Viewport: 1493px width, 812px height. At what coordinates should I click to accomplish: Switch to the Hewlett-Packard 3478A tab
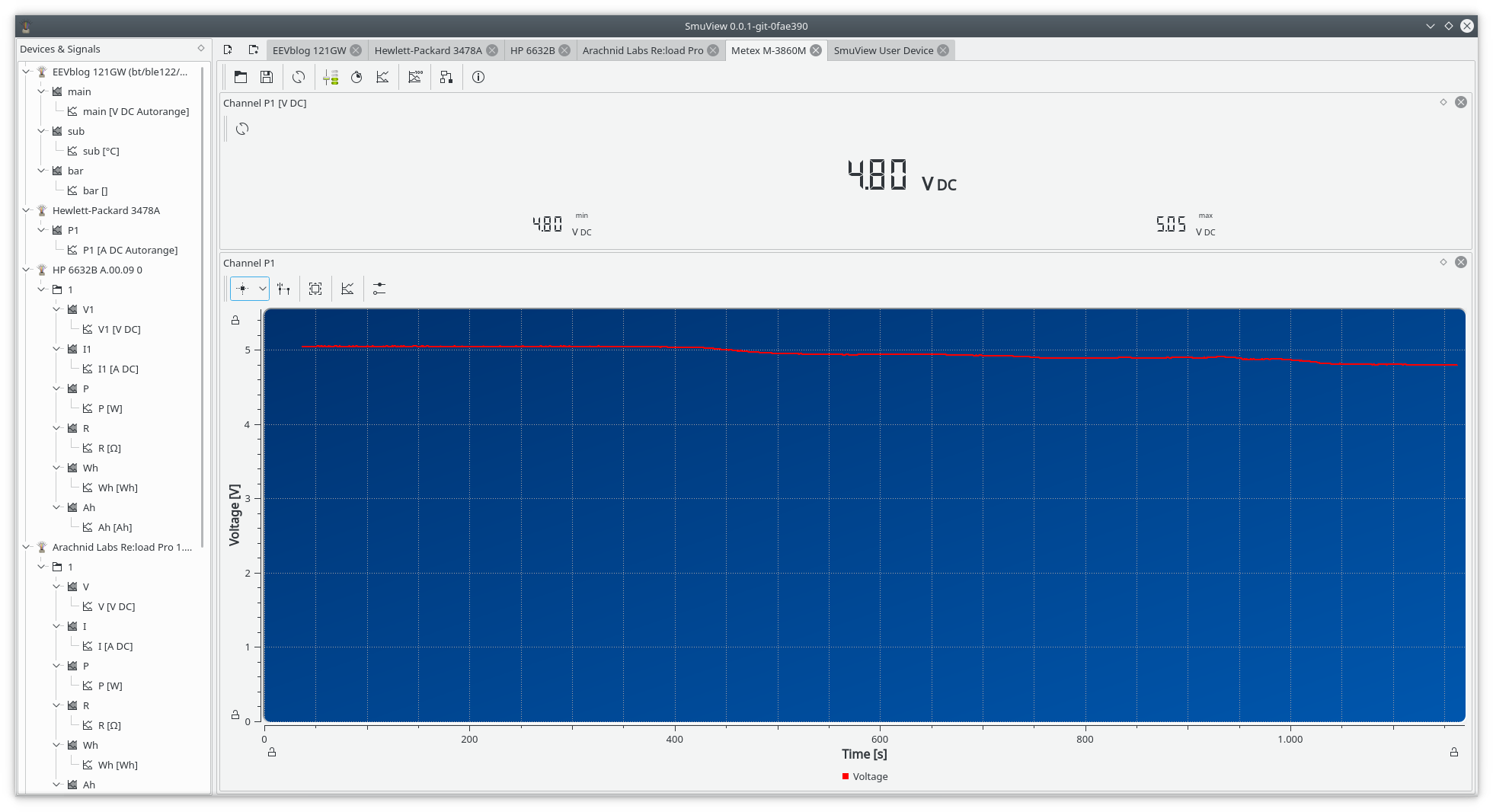tap(428, 50)
